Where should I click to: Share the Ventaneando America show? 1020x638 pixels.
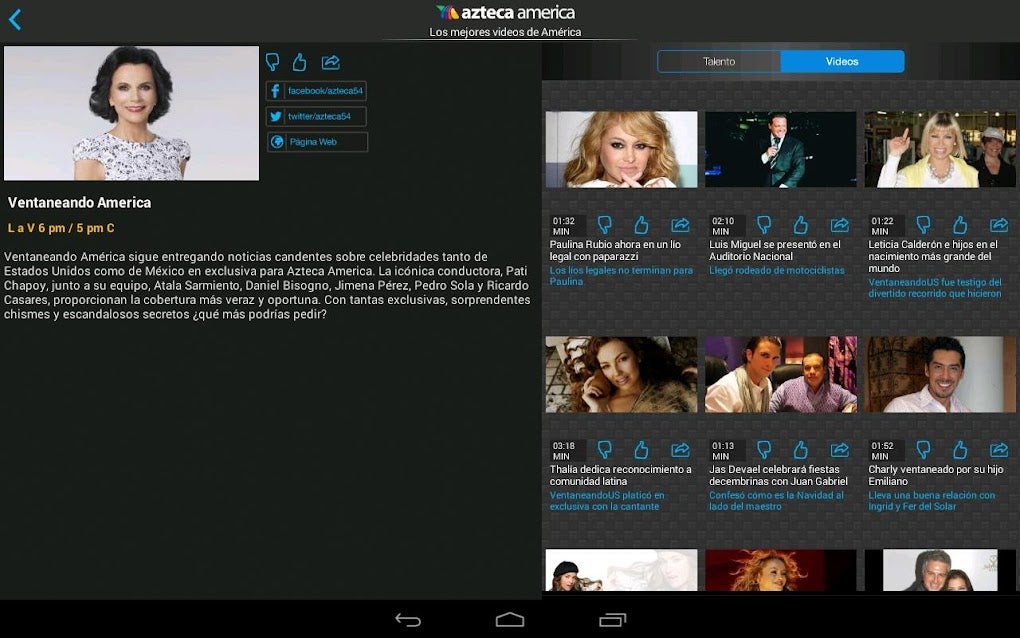[x=330, y=62]
